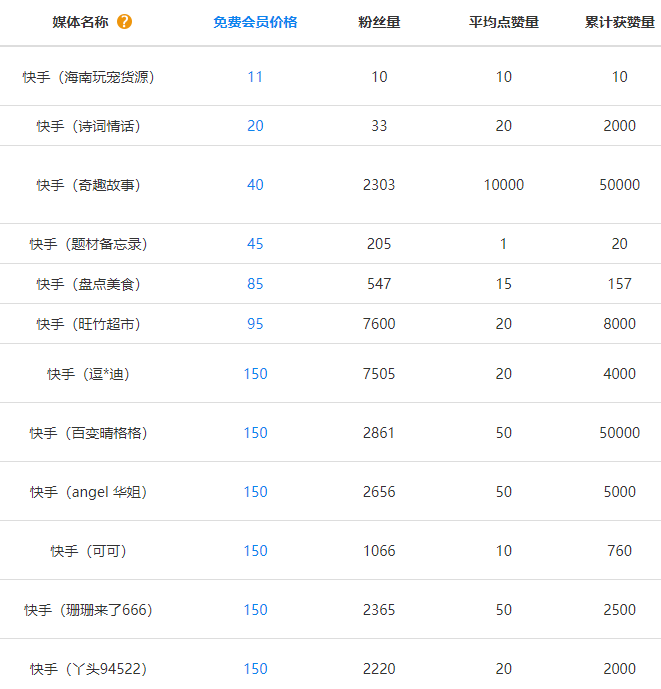Click price 20 for 诗词情话
This screenshot has height=689, width=661.
pyautogui.click(x=255, y=126)
